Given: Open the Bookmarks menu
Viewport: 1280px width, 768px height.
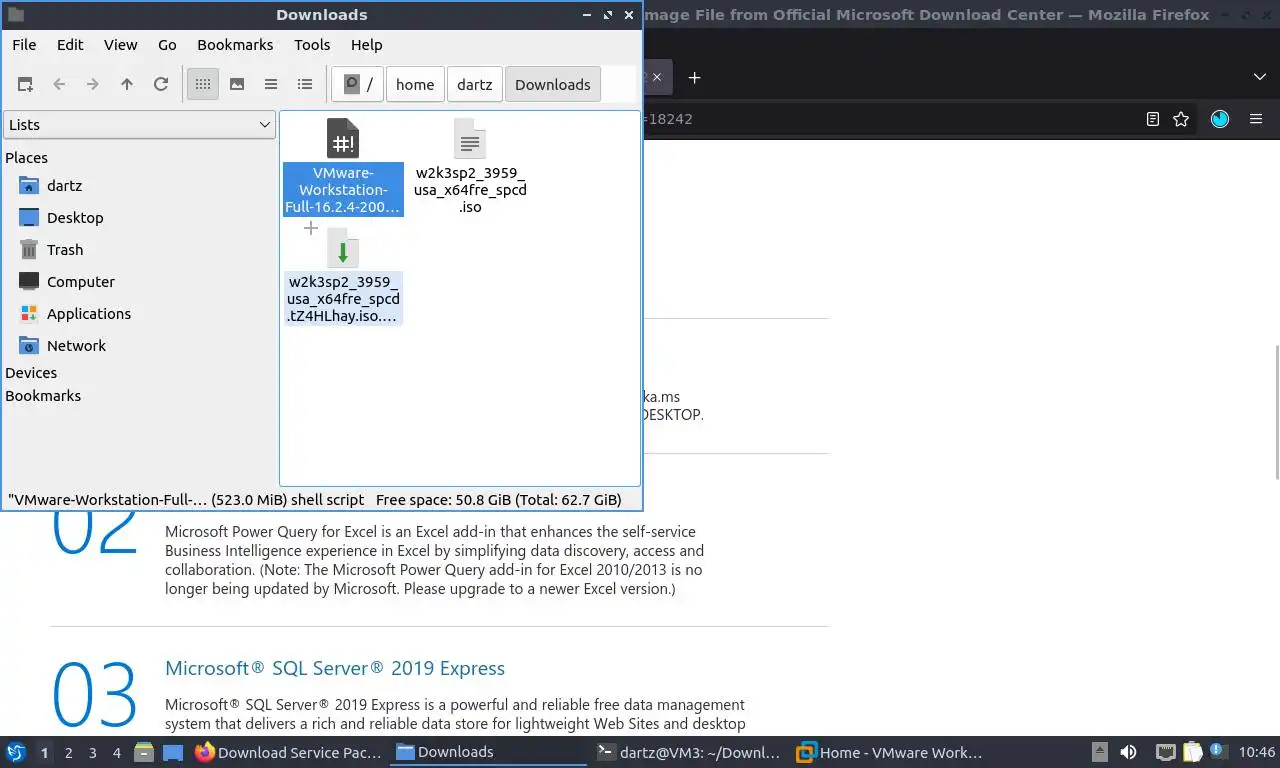Looking at the screenshot, I should click(x=235, y=45).
